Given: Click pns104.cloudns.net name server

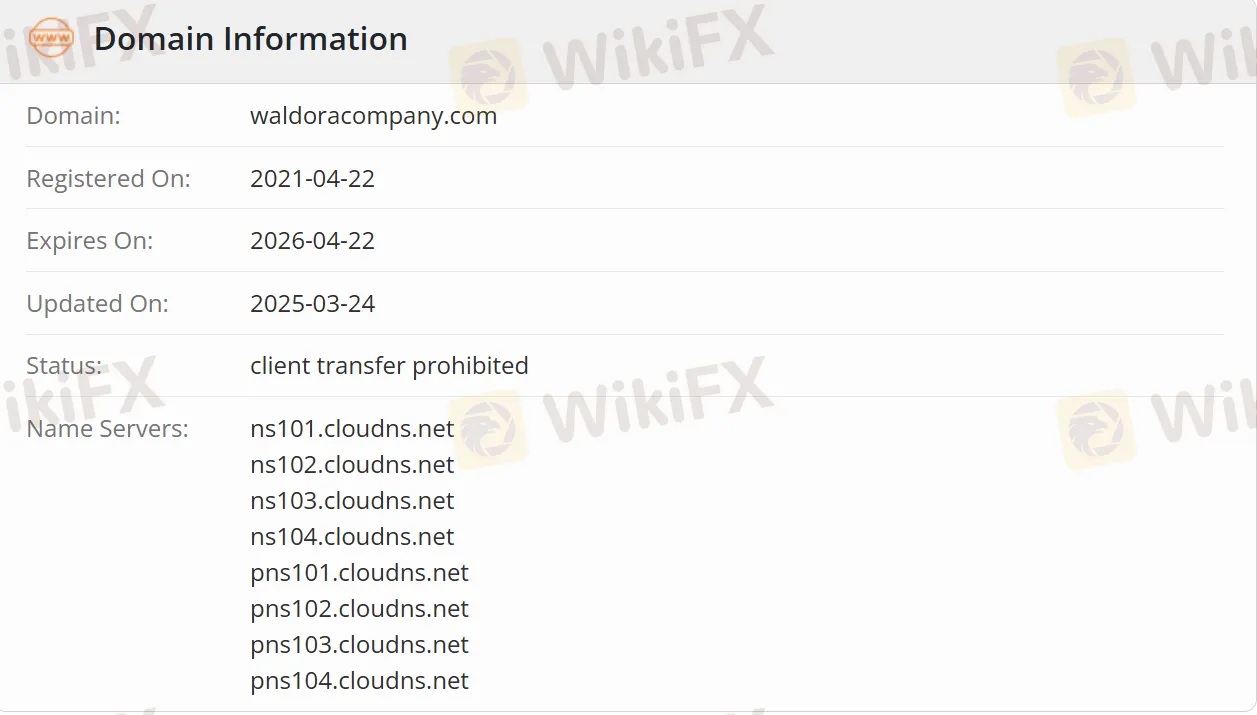Looking at the screenshot, I should coord(360,681).
